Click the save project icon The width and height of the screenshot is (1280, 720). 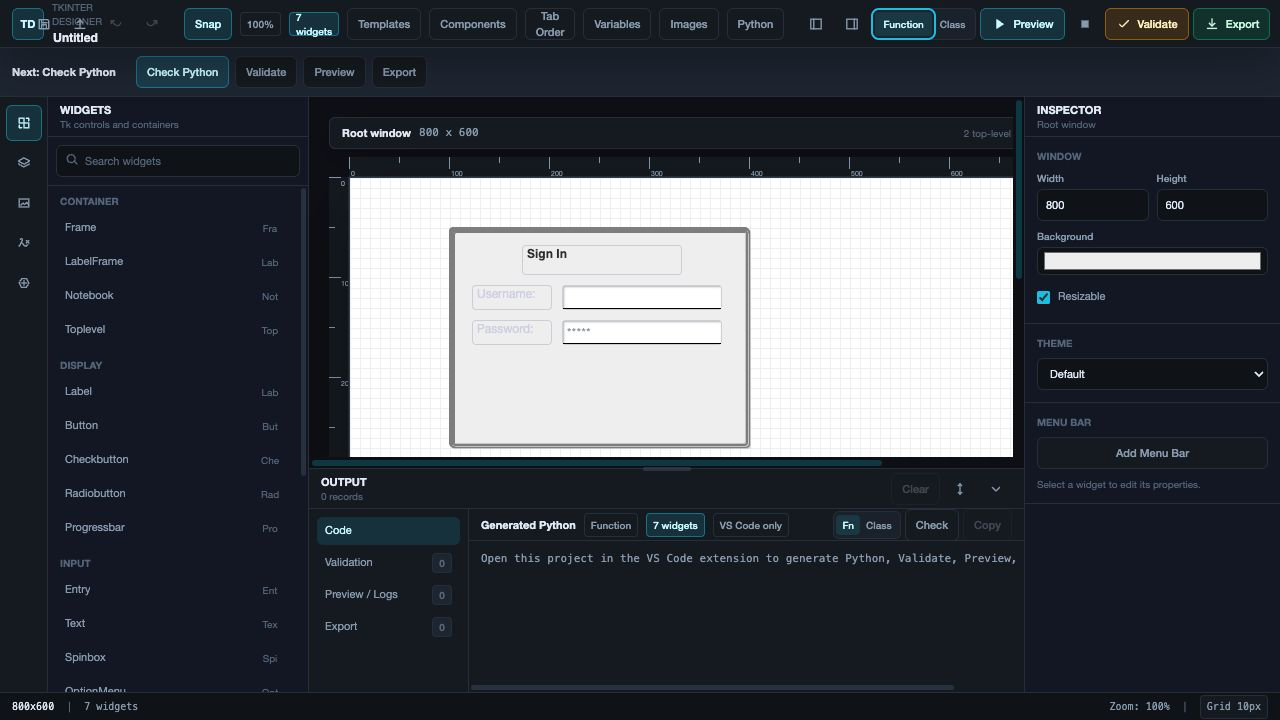44,24
